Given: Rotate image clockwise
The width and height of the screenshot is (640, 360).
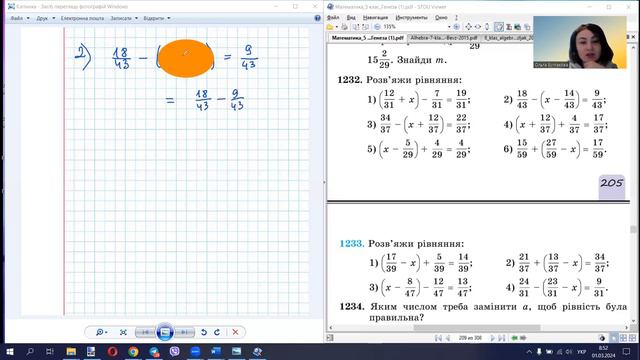Looking at the screenshot, I should [217, 332].
